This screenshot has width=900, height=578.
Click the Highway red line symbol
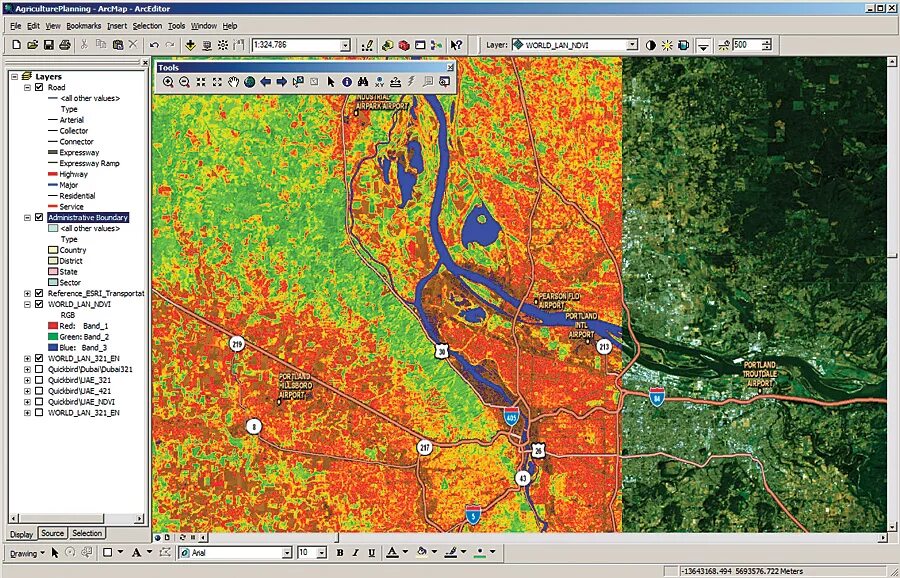[x=52, y=174]
